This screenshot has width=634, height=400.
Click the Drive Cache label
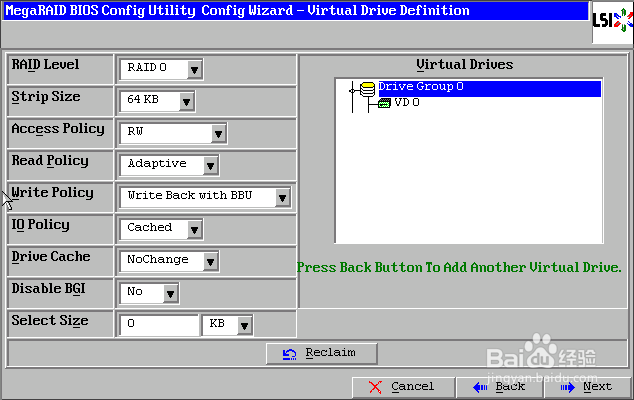[51, 256]
